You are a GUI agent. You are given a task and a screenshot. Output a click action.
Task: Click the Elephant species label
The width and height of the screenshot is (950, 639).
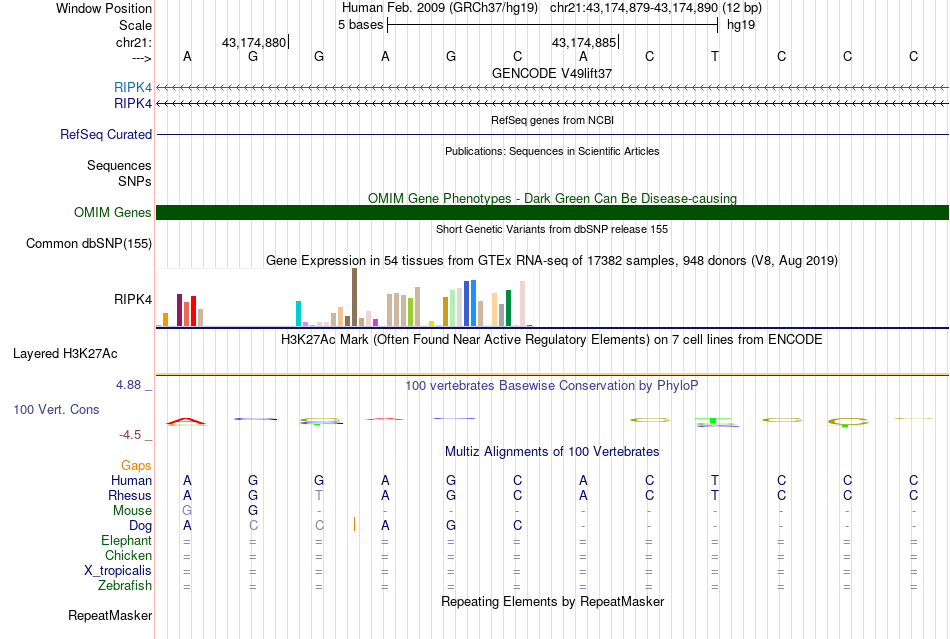click(126, 540)
